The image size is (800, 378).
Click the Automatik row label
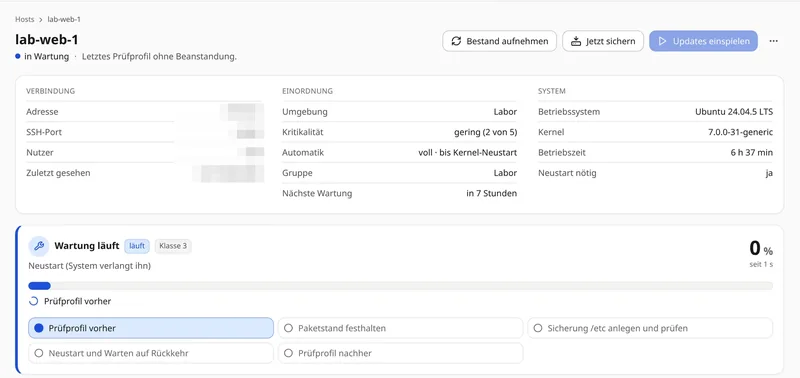point(303,153)
